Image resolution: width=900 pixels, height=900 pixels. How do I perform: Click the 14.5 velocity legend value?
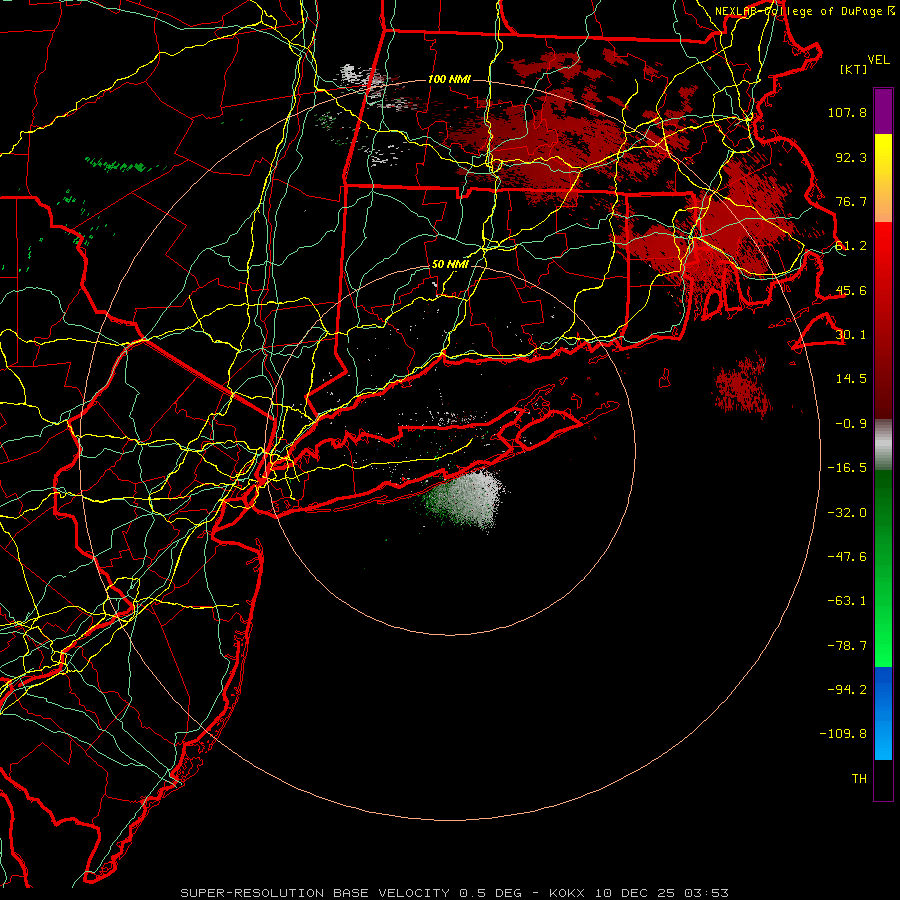[x=851, y=379]
